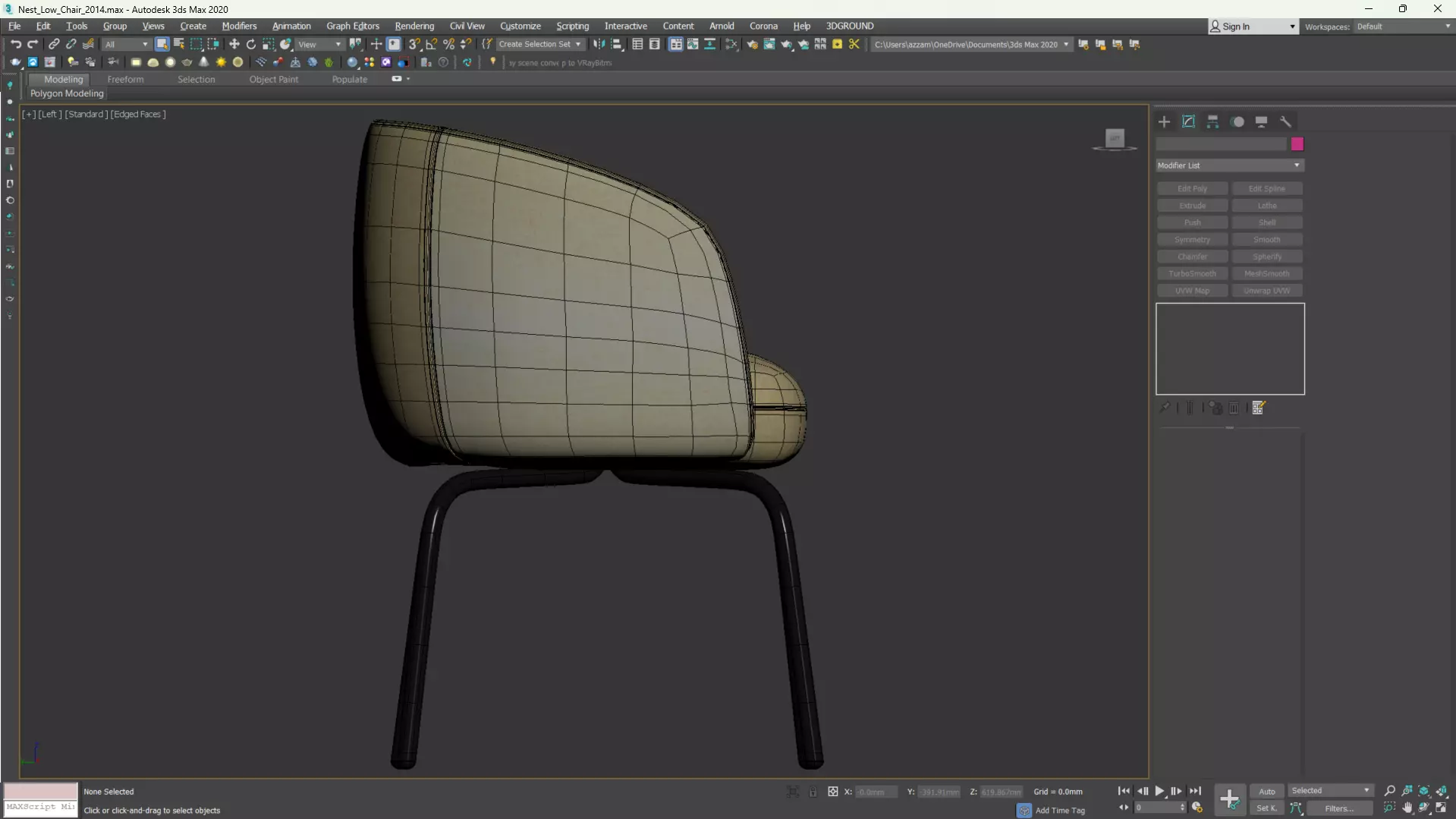Open the Utilities wrench panel tab
The image size is (1456, 819).
click(1285, 121)
